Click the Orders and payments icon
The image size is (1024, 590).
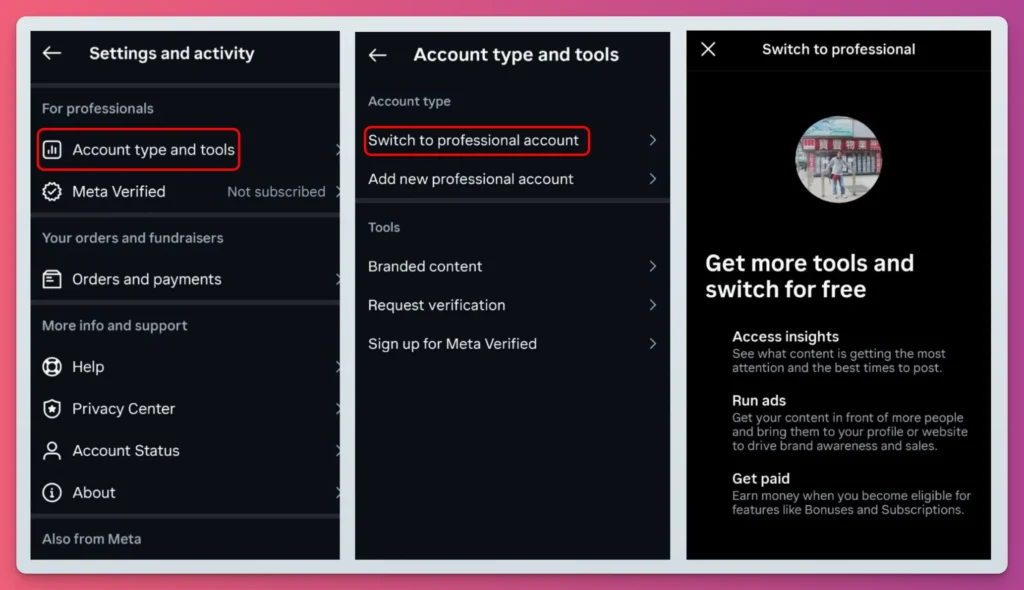click(x=52, y=280)
